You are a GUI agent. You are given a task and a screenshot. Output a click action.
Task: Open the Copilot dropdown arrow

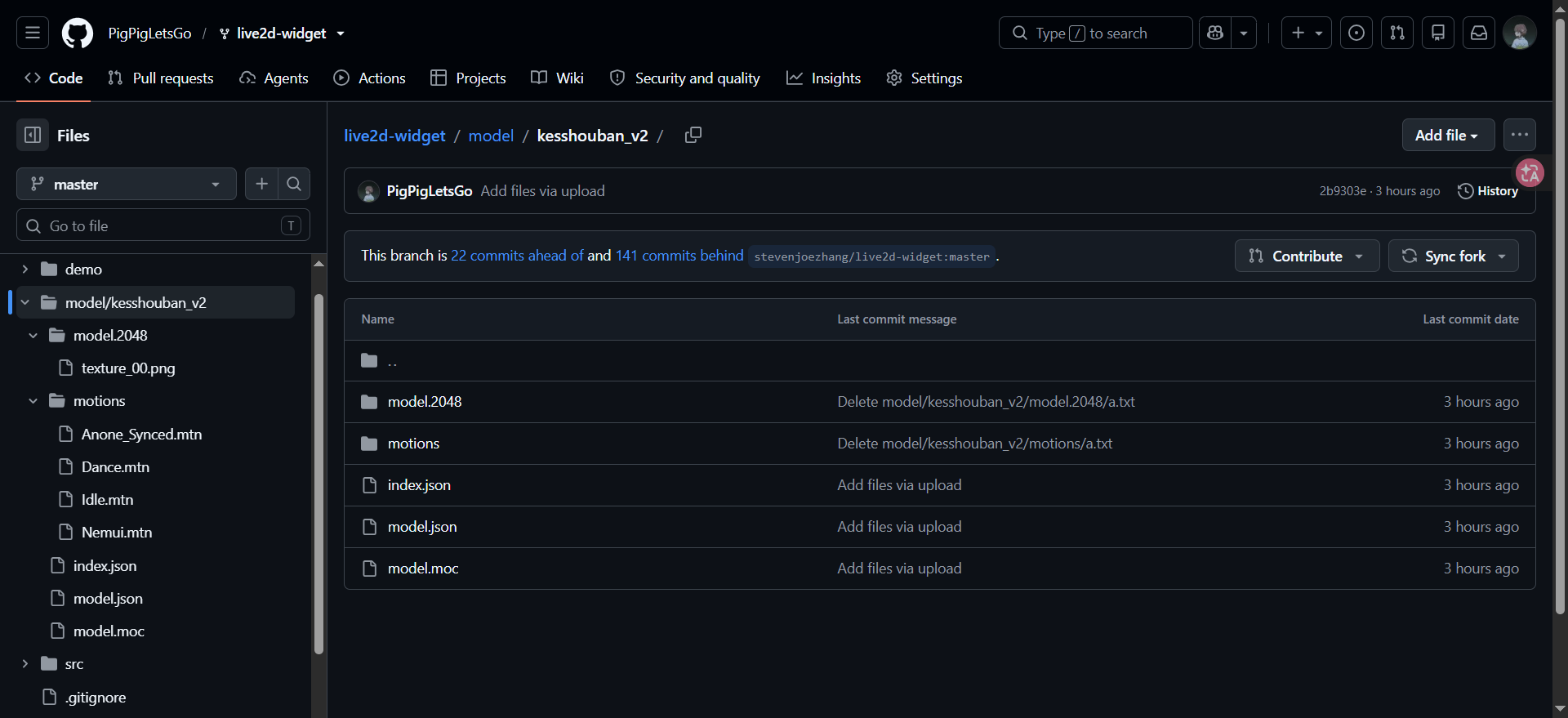click(1244, 33)
